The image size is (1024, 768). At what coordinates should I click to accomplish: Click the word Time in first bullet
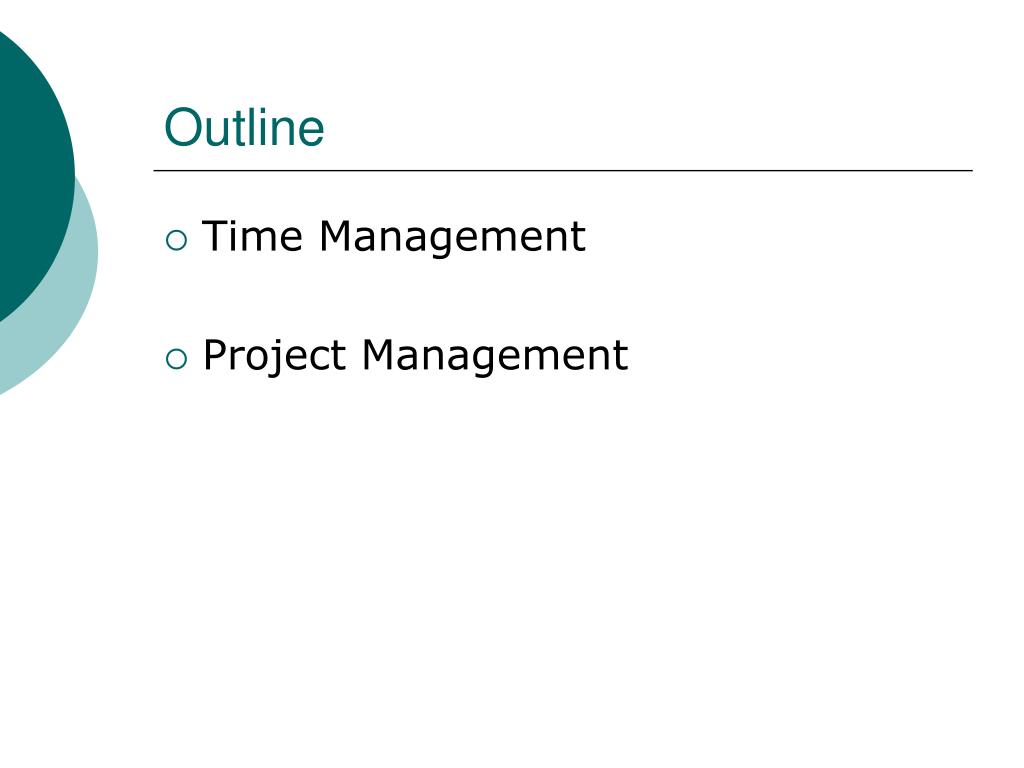point(252,235)
